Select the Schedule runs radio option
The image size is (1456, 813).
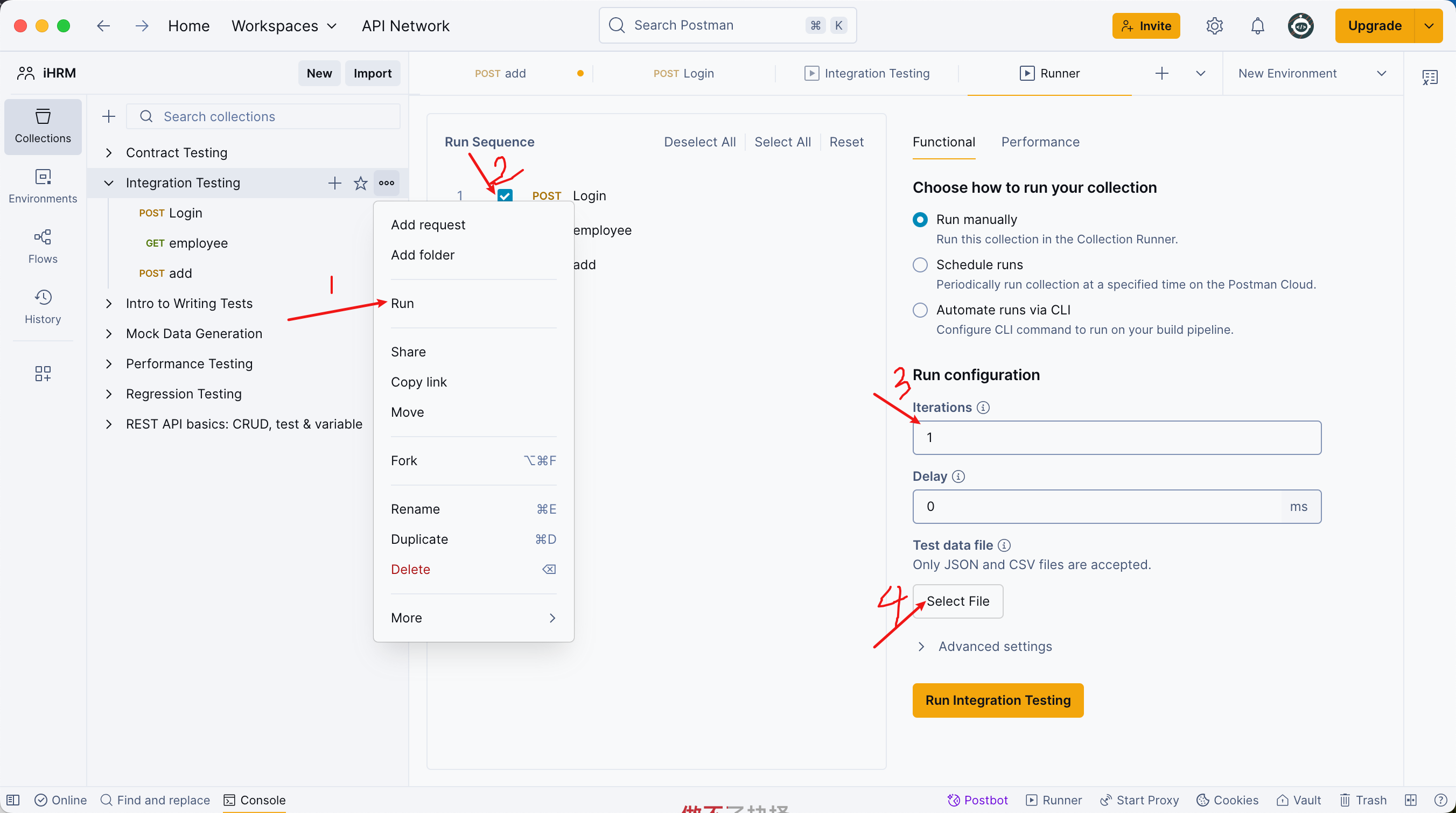(920, 264)
